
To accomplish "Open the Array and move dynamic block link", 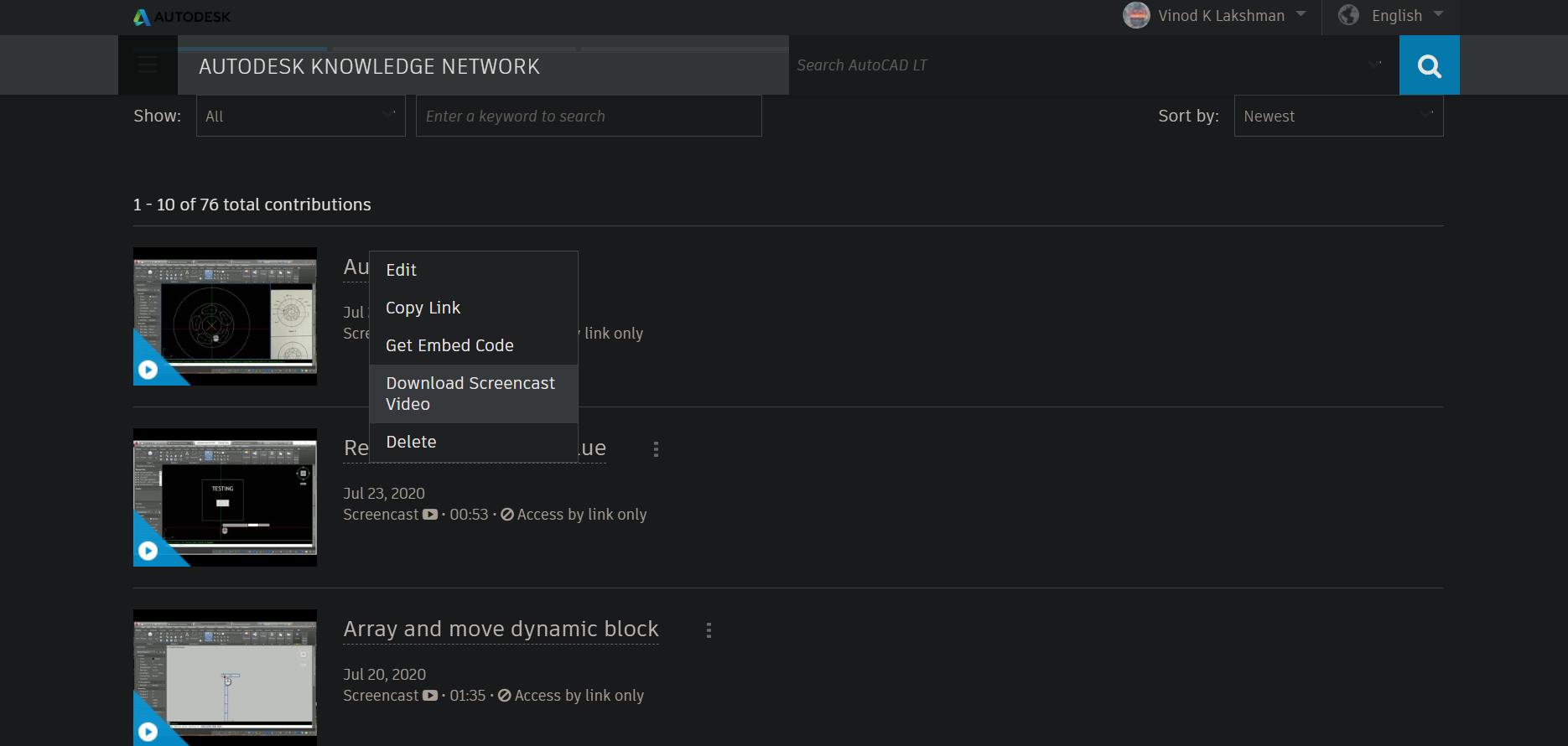I will click(x=501, y=629).
